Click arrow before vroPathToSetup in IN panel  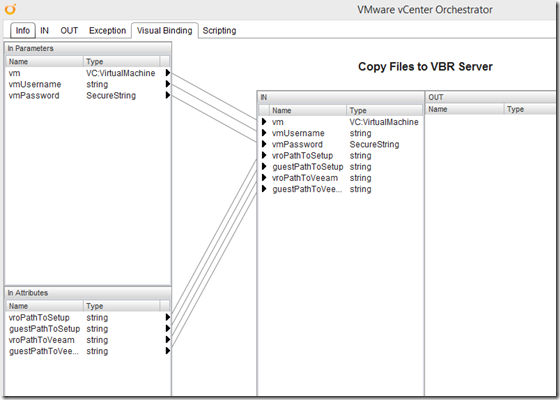click(x=264, y=155)
